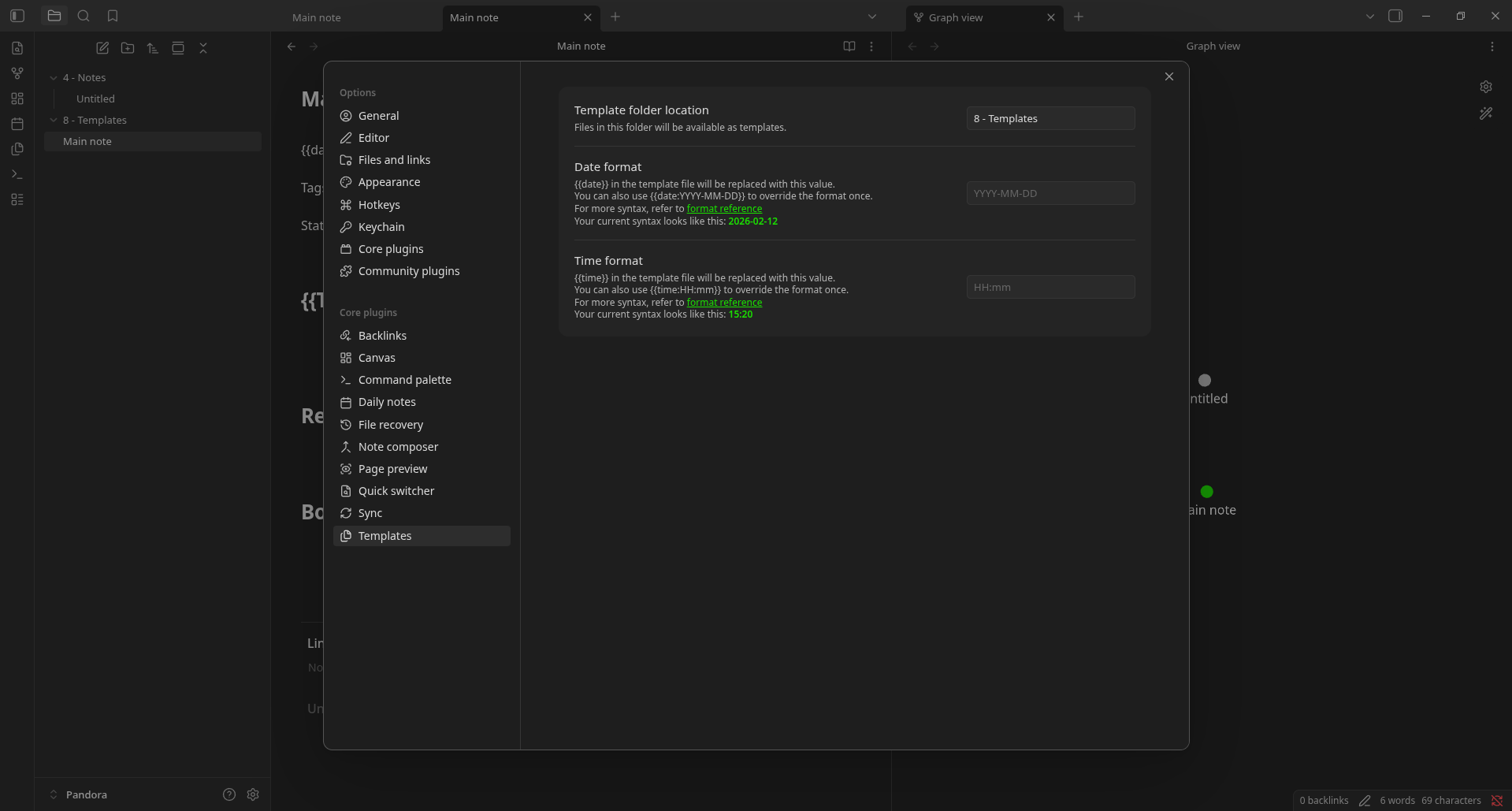Close the settings dialog

(x=1168, y=76)
